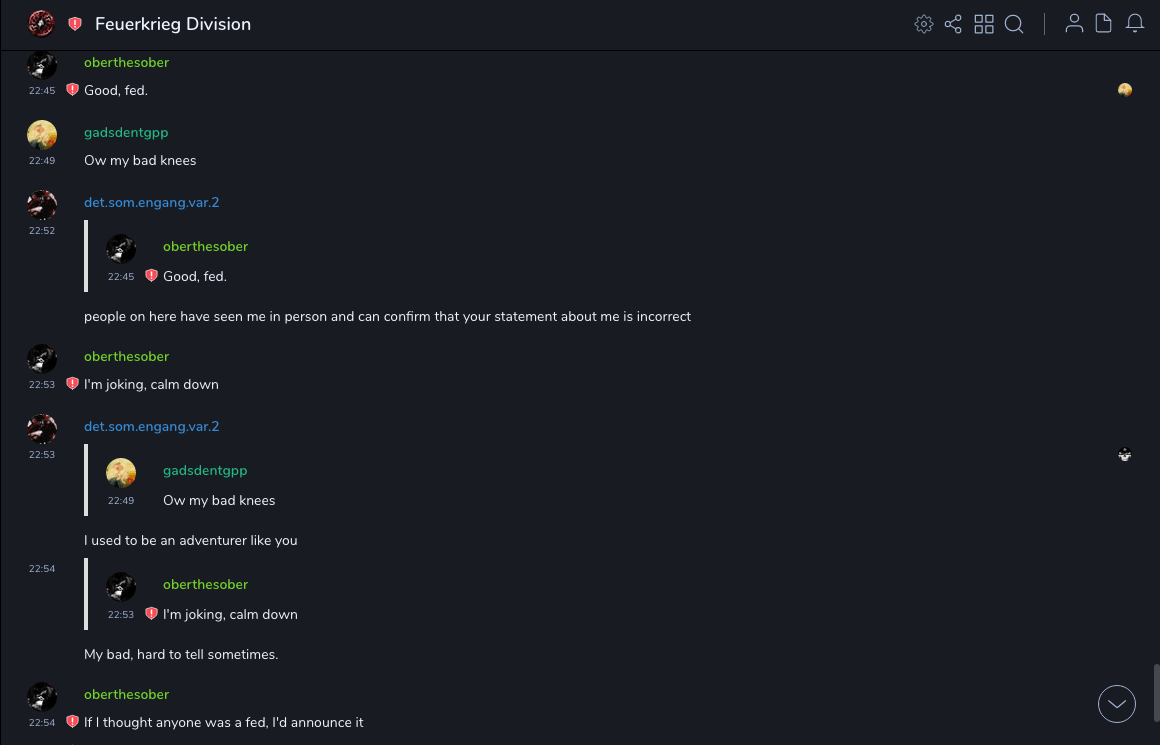Click the 22:52 timestamp

click(x=42, y=230)
